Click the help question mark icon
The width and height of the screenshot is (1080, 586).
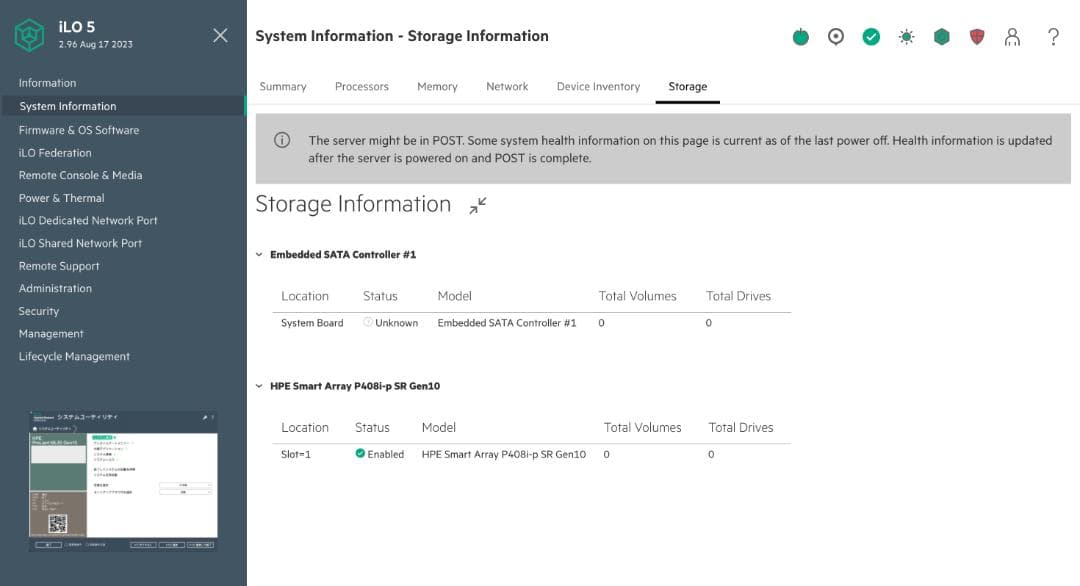pyautogui.click(x=1052, y=36)
